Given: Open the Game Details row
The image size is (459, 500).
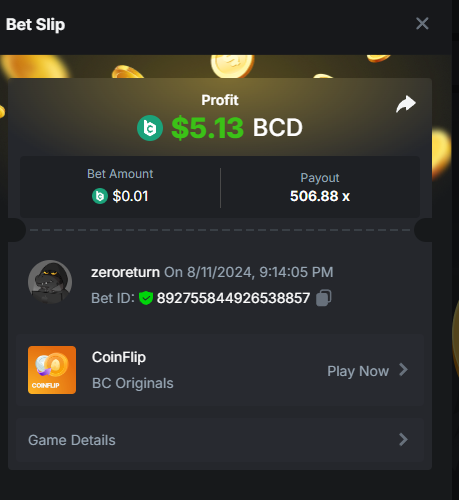Looking at the screenshot, I should [220, 440].
